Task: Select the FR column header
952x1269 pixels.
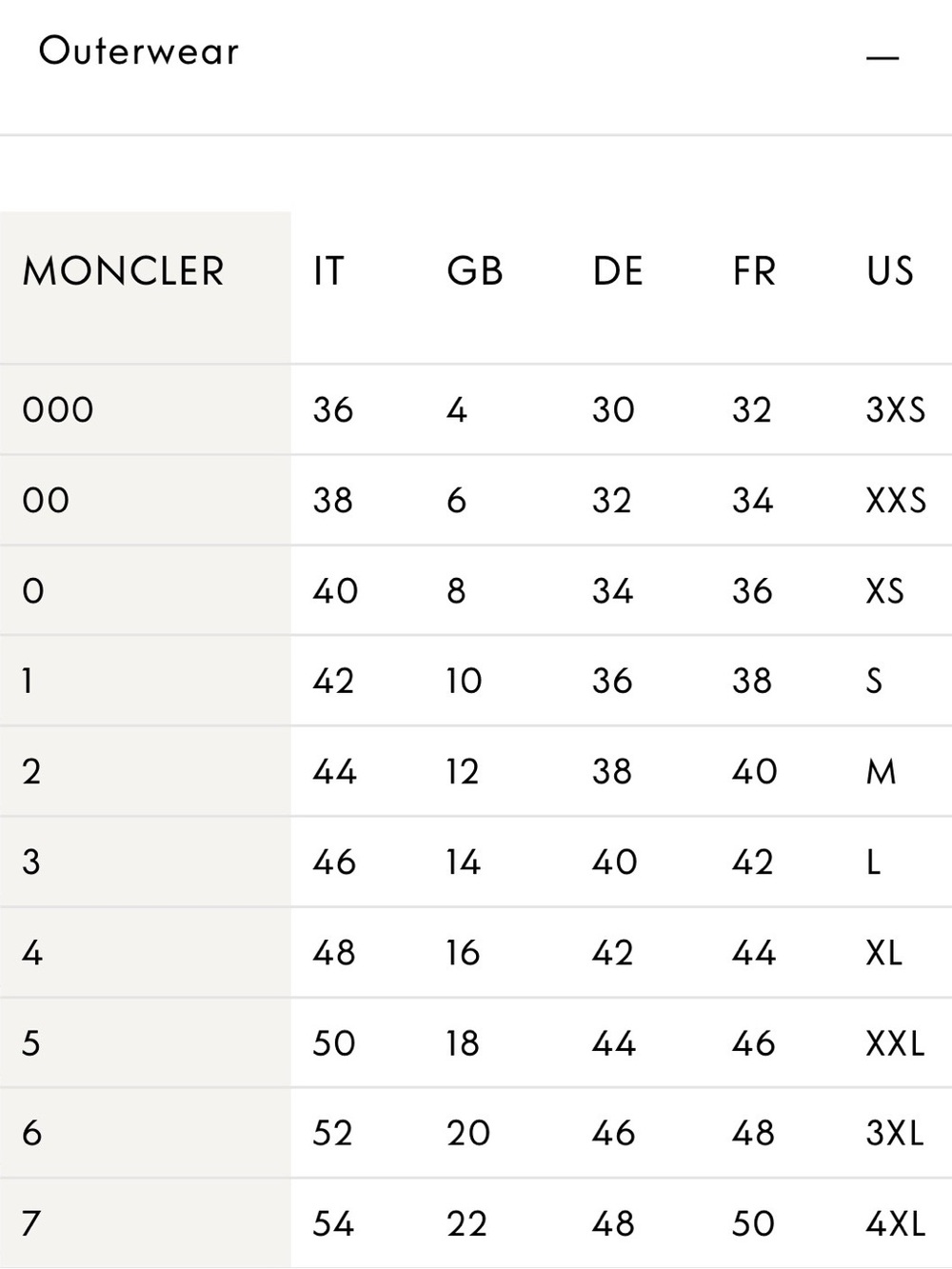Action: point(754,271)
